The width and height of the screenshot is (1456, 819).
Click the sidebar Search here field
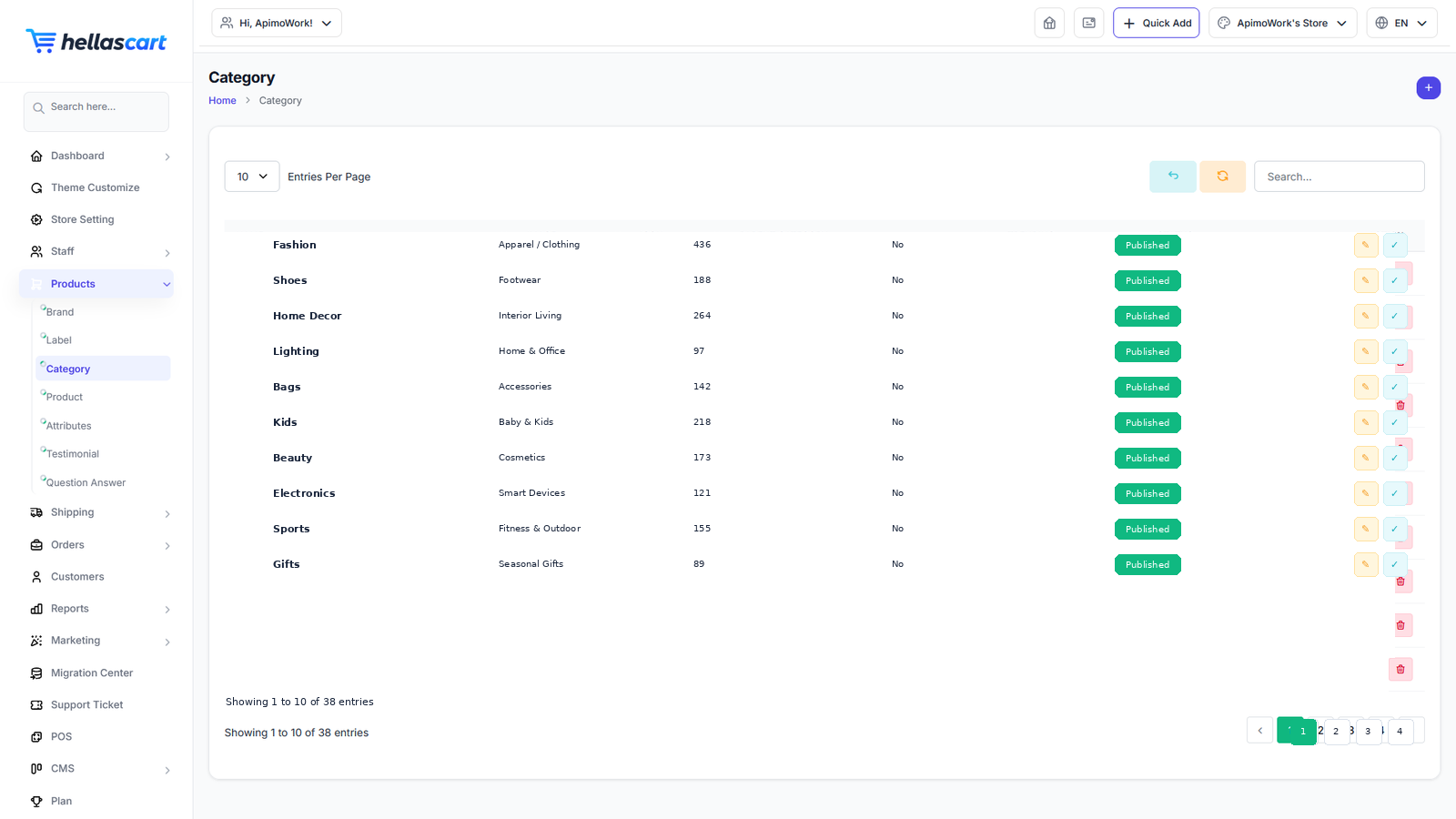[96, 111]
